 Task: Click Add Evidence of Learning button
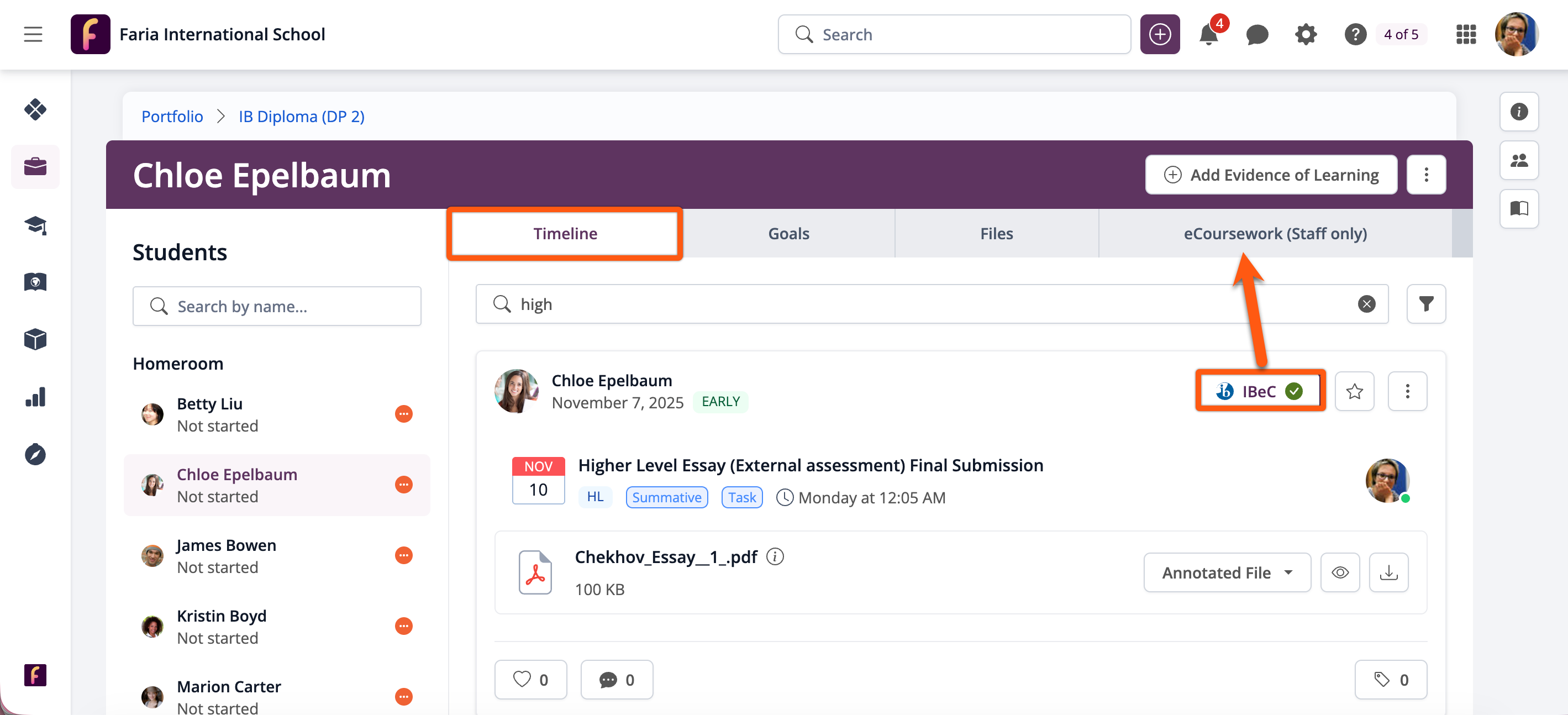[x=1271, y=175]
